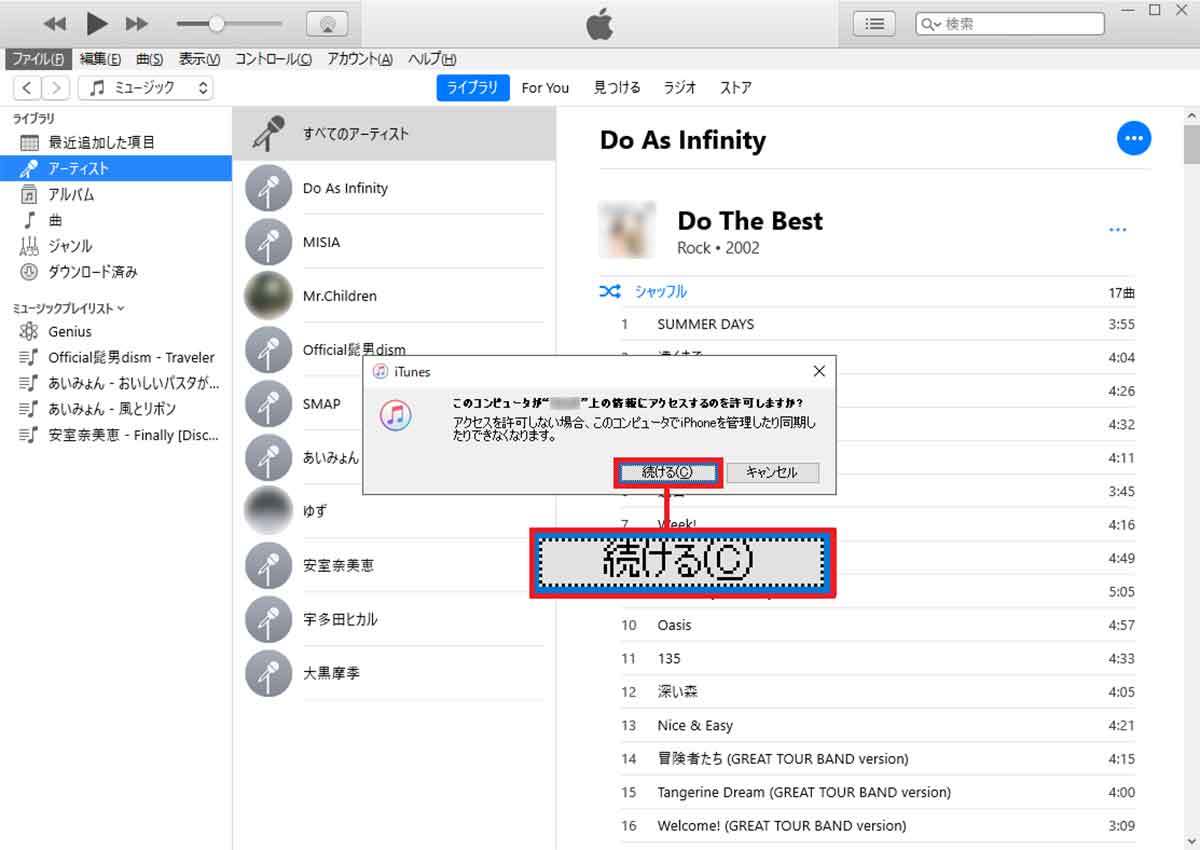Viewport: 1200px width, 850px height.
Task: Click the rewind previous track button
Action: point(55,23)
